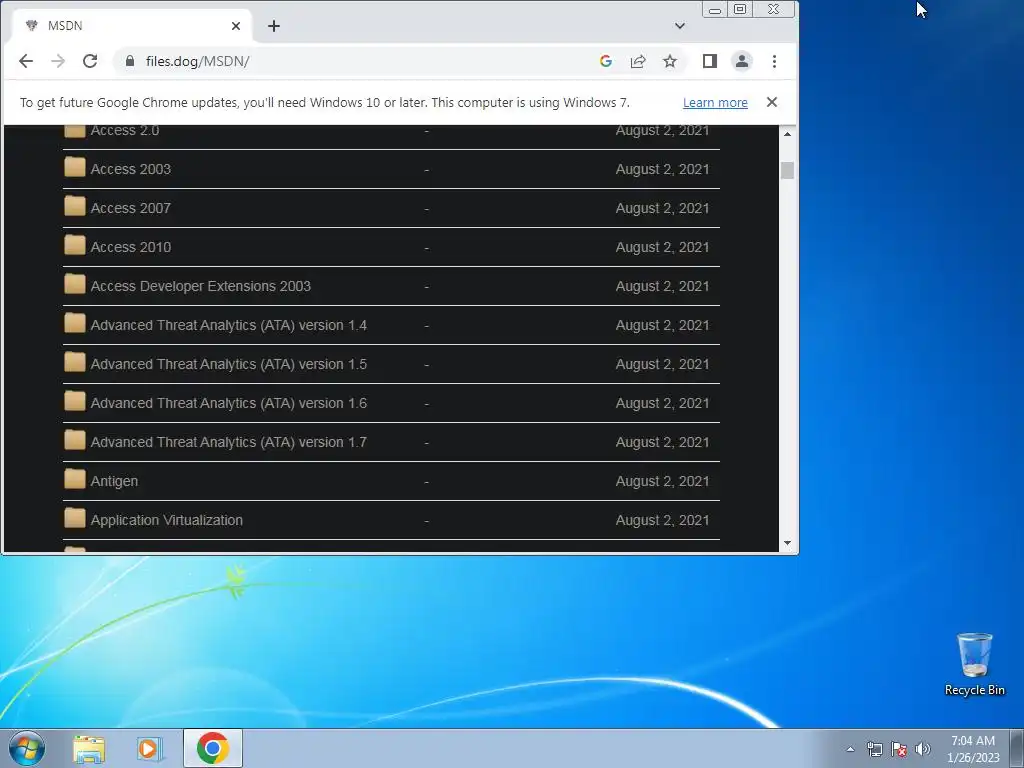Image resolution: width=1024 pixels, height=768 pixels.
Task: Click the date in the Antigen row
Action: (662, 481)
